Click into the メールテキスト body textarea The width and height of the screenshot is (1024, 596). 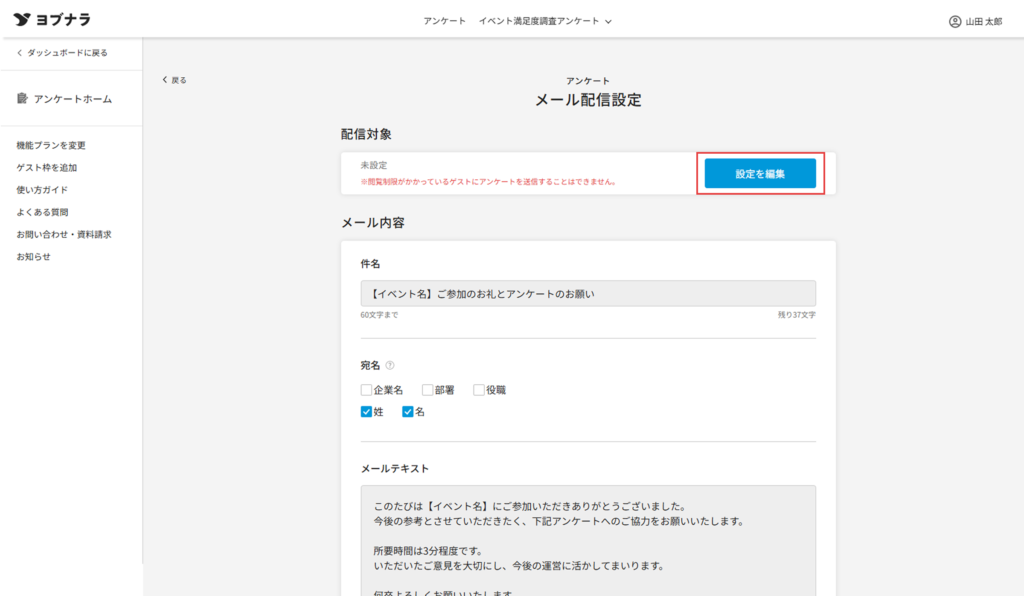587,540
